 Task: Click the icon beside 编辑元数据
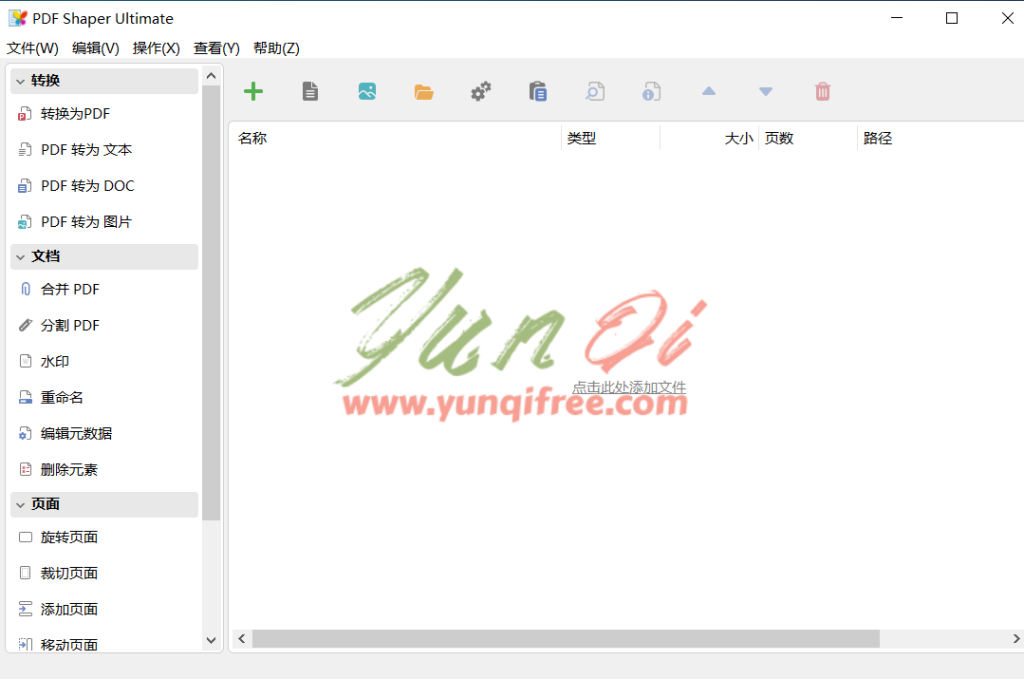pyautogui.click(x=25, y=434)
